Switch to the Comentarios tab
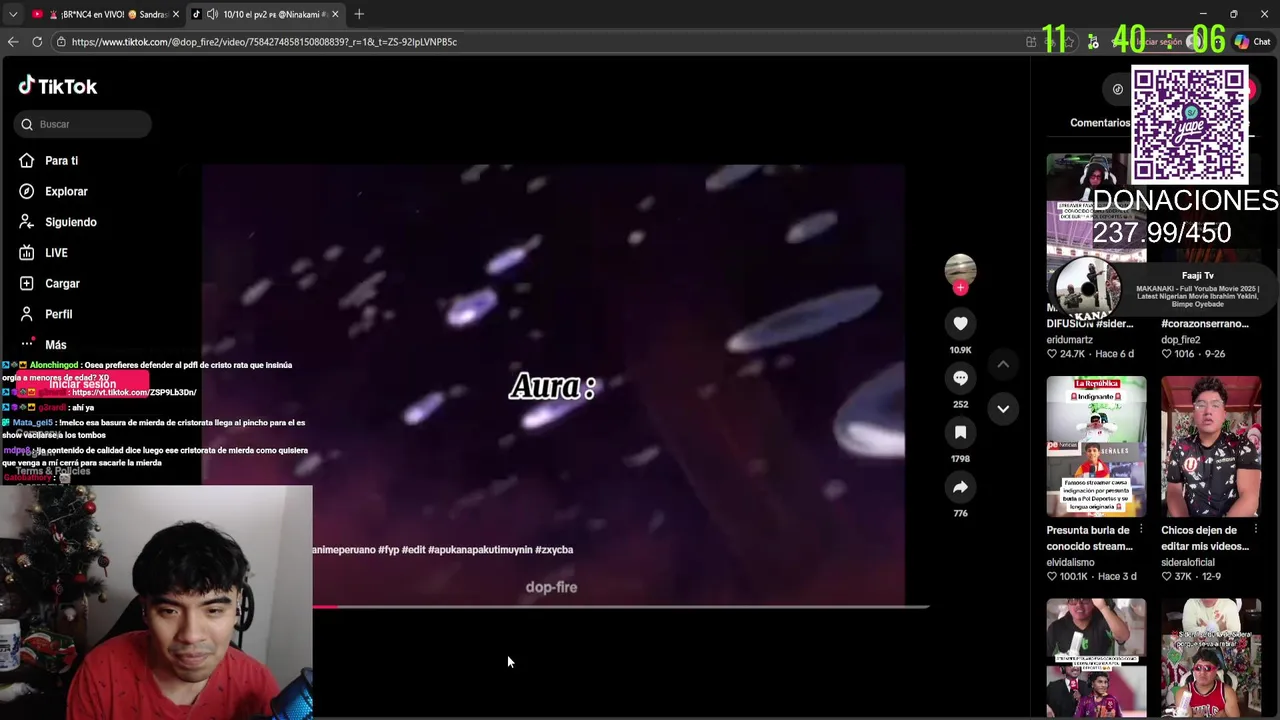 (1099, 123)
